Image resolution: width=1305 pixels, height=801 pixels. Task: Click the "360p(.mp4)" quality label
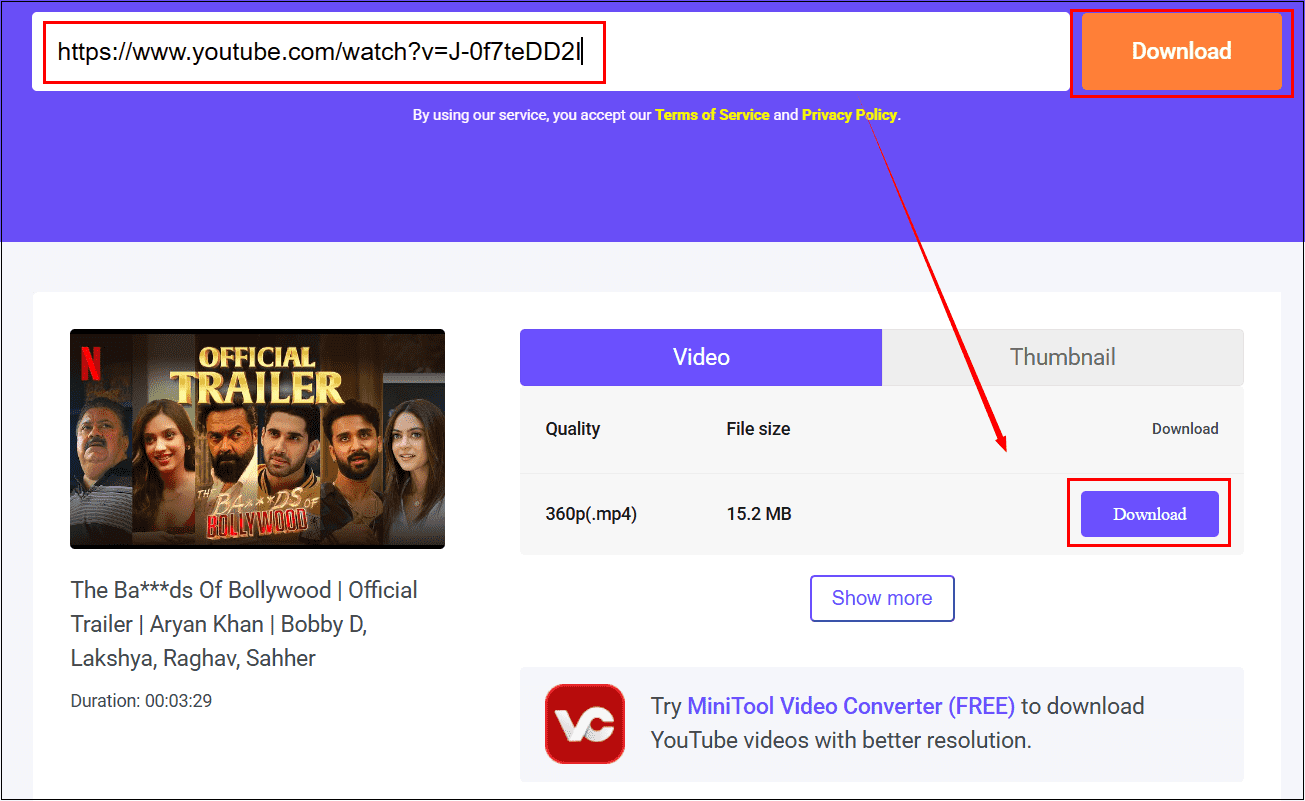point(591,514)
